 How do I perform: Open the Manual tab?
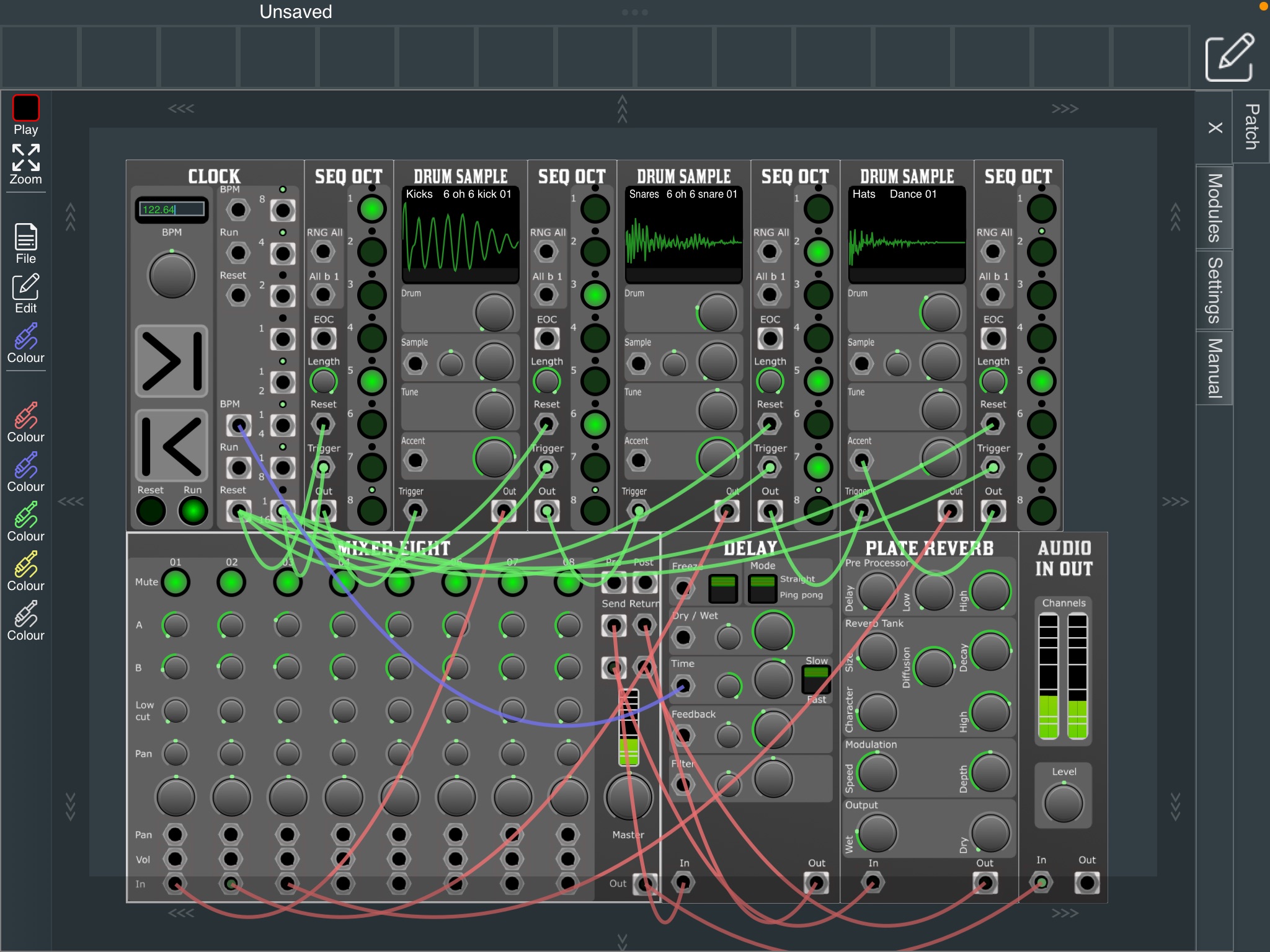[1214, 368]
